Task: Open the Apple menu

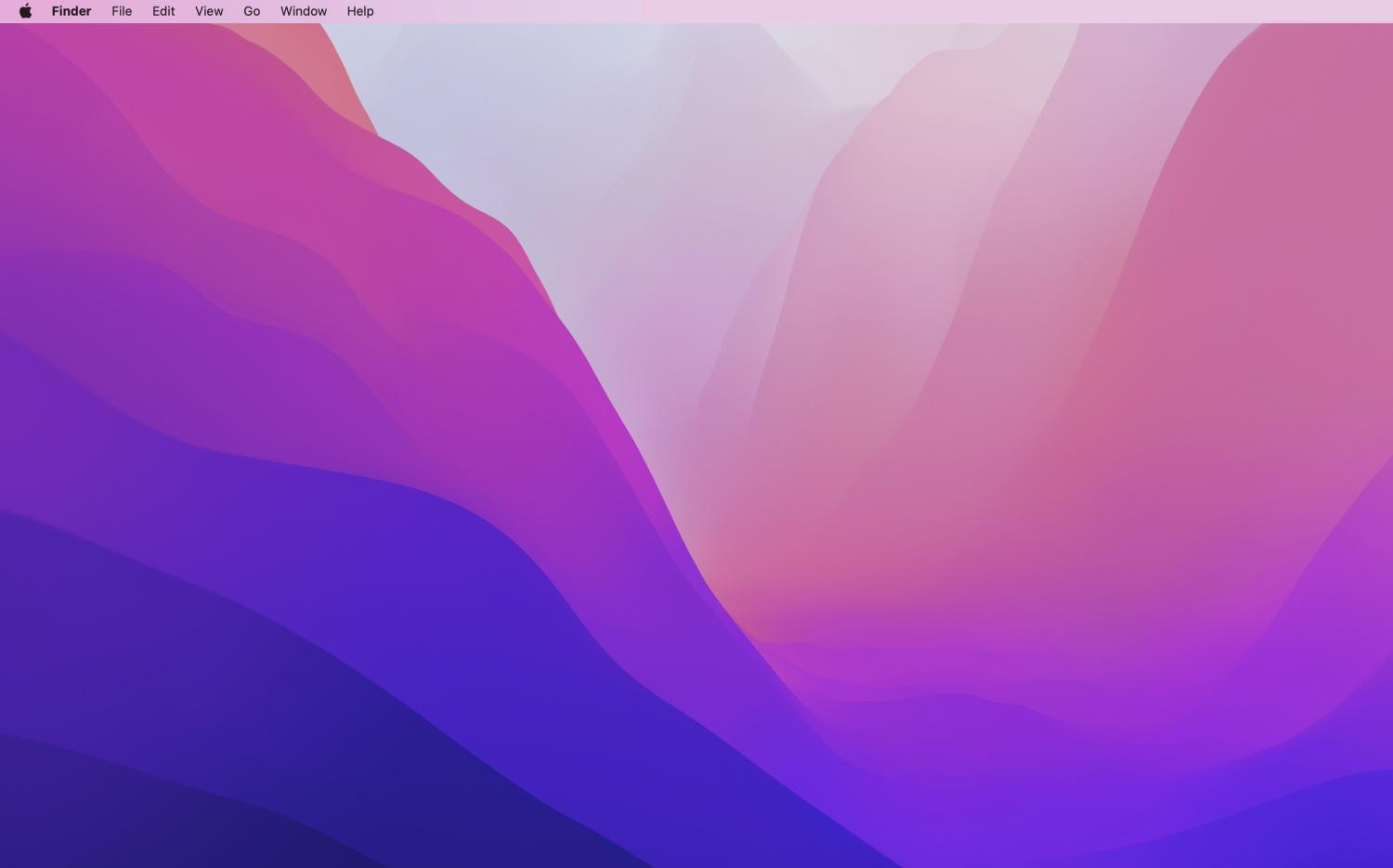Action: 25,11
